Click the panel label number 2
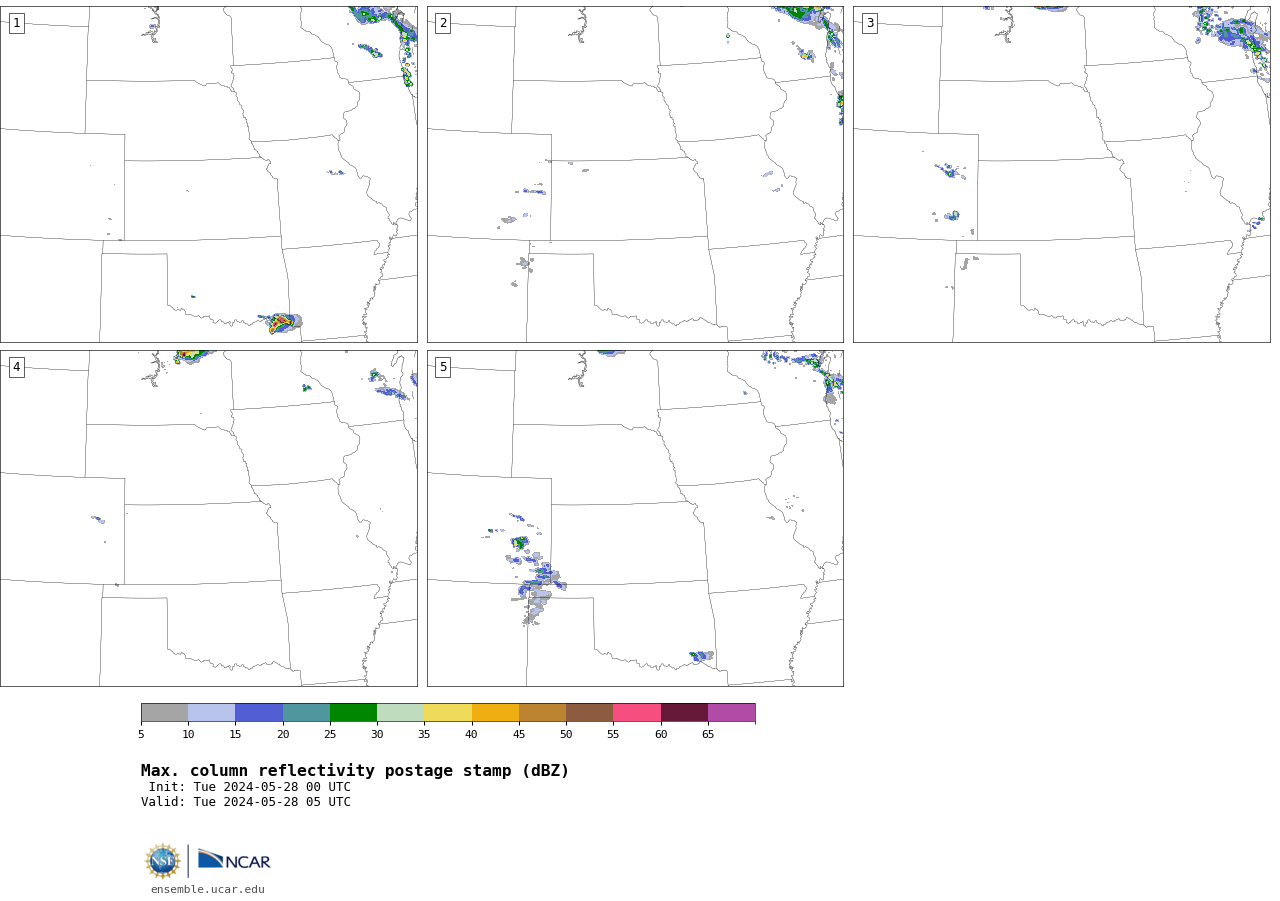The height and width of the screenshot is (901, 1280). click(443, 23)
